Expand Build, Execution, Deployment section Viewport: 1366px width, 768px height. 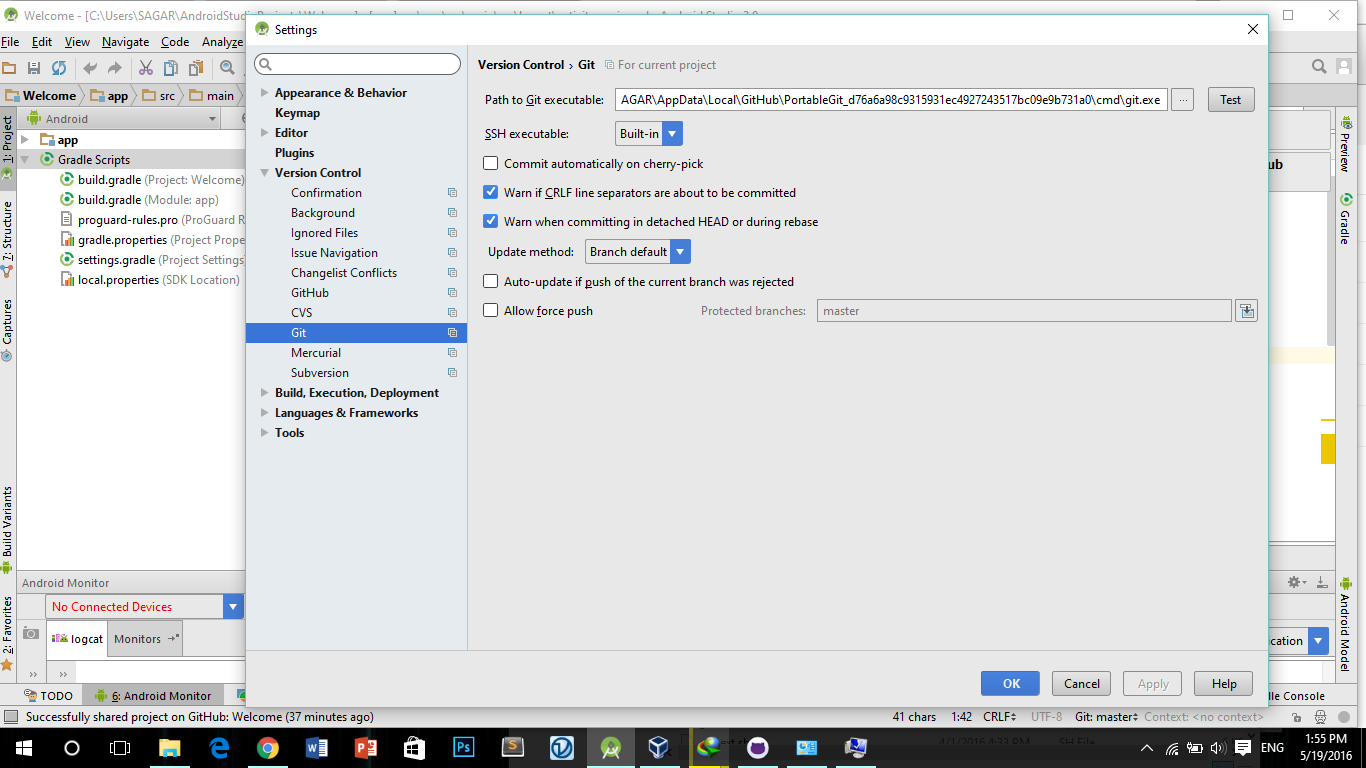pos(264,392)
